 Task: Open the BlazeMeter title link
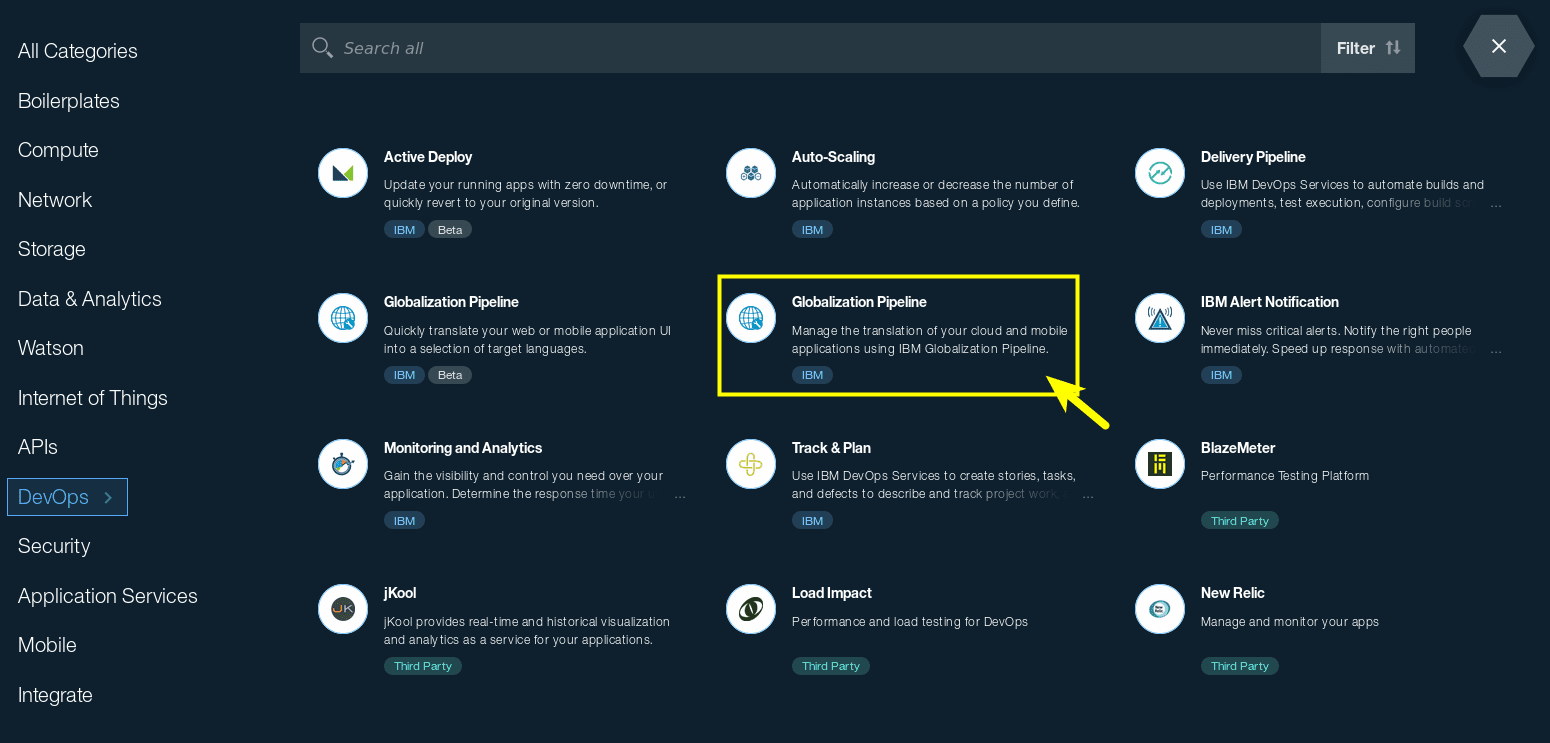(1238, 448)
